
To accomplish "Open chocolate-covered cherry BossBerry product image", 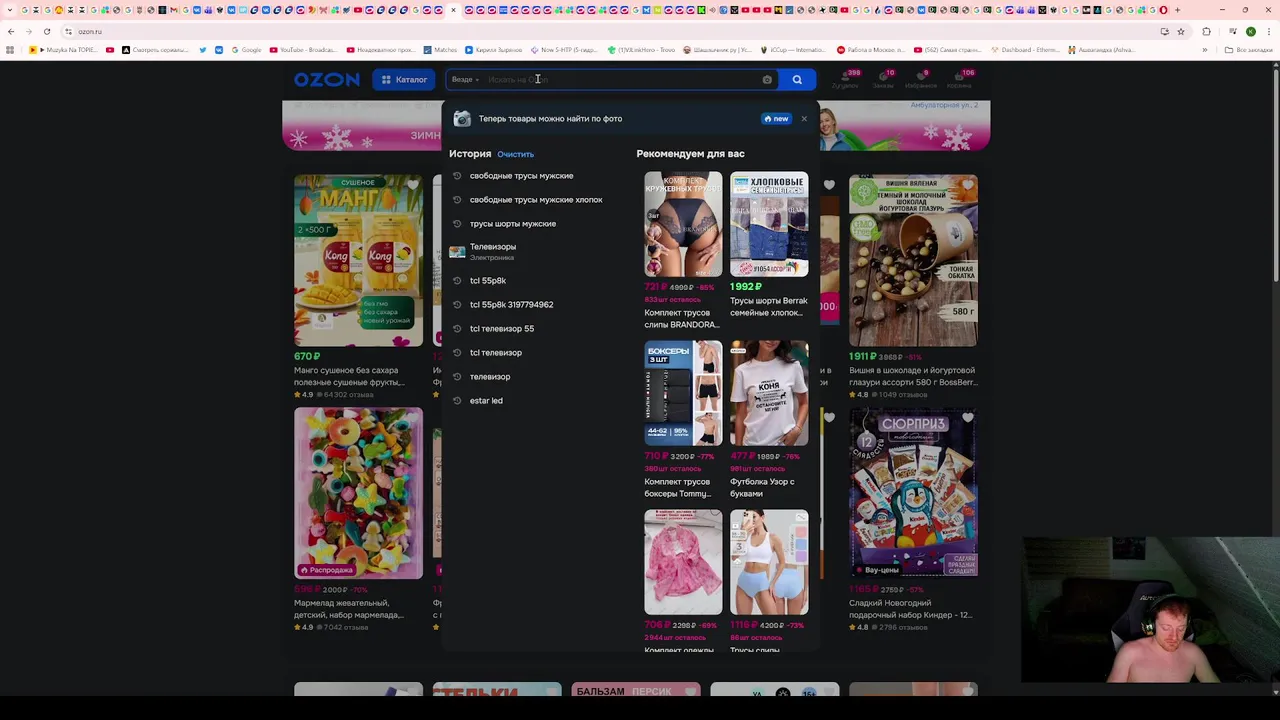I will pos(913,261).
